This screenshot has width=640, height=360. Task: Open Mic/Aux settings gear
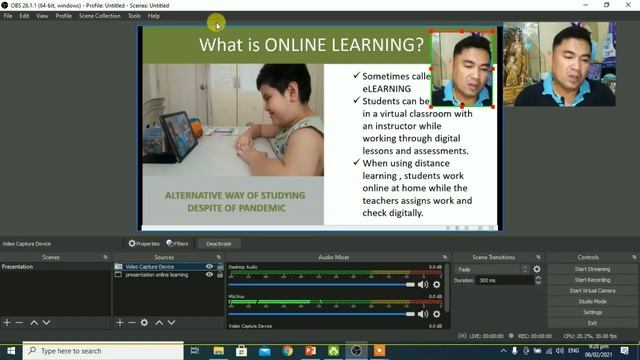coord(437,314)
